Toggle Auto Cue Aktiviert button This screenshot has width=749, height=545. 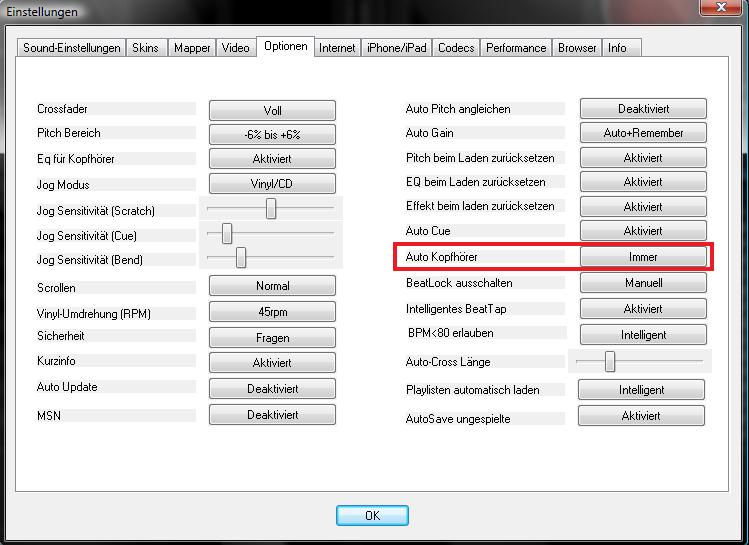click(643, 231)
